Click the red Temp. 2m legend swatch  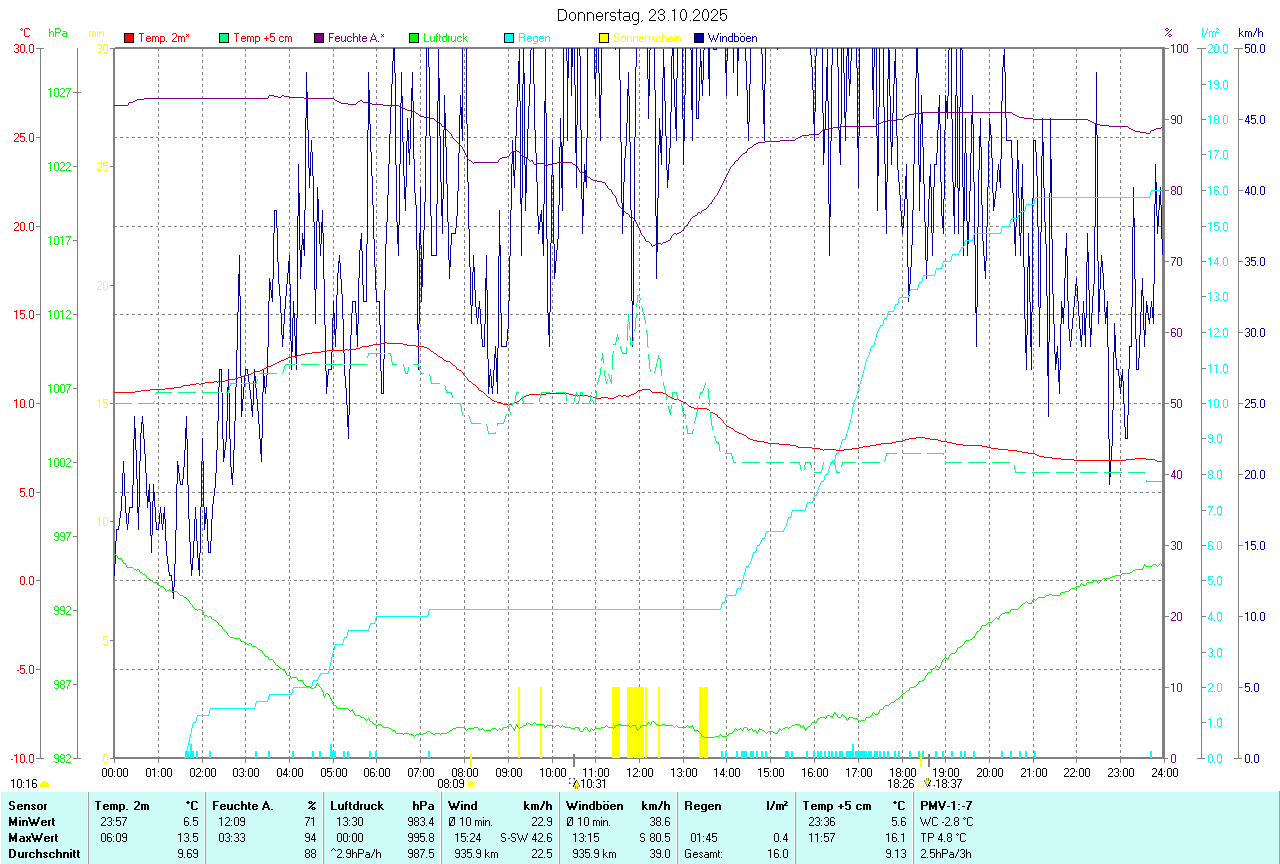point(129,38)
